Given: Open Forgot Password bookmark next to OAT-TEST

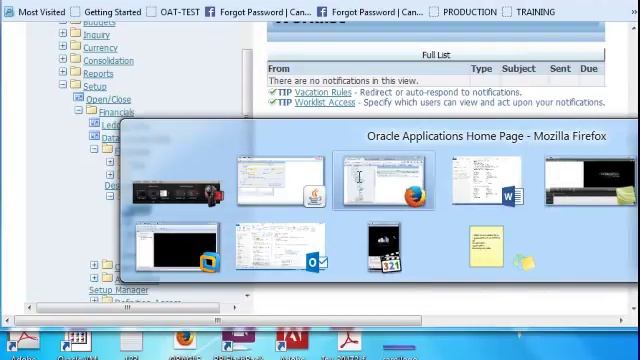Looking at the screenshot, I should coord(259,12).
